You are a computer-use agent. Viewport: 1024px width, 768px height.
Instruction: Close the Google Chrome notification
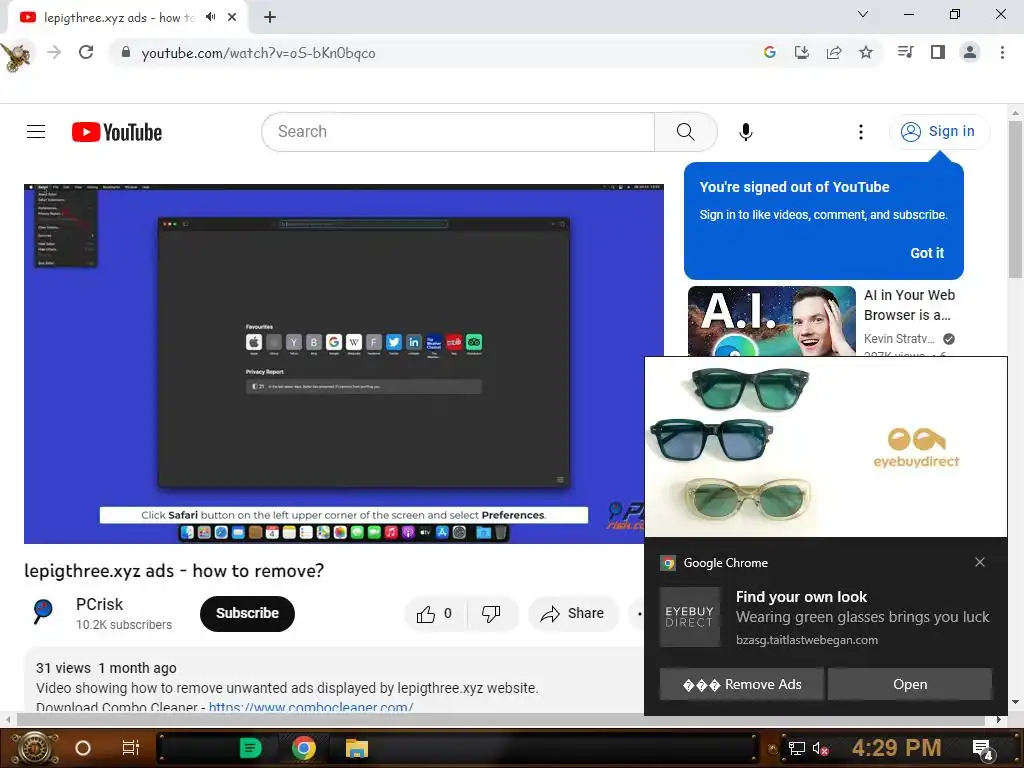coord(980,562)
